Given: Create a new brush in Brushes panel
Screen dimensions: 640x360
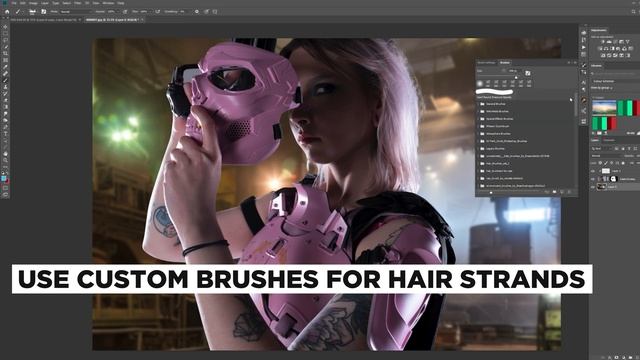Looking at the screenshot, I should 562,192.
